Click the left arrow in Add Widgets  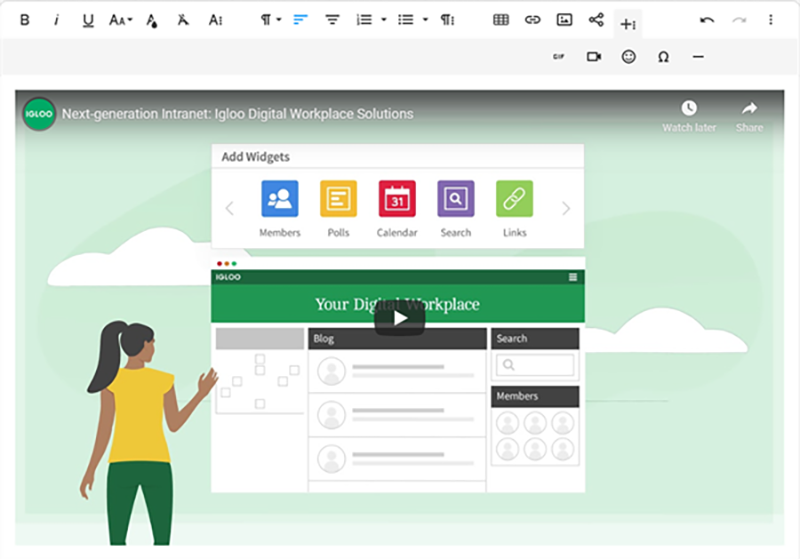coord(230,208)
